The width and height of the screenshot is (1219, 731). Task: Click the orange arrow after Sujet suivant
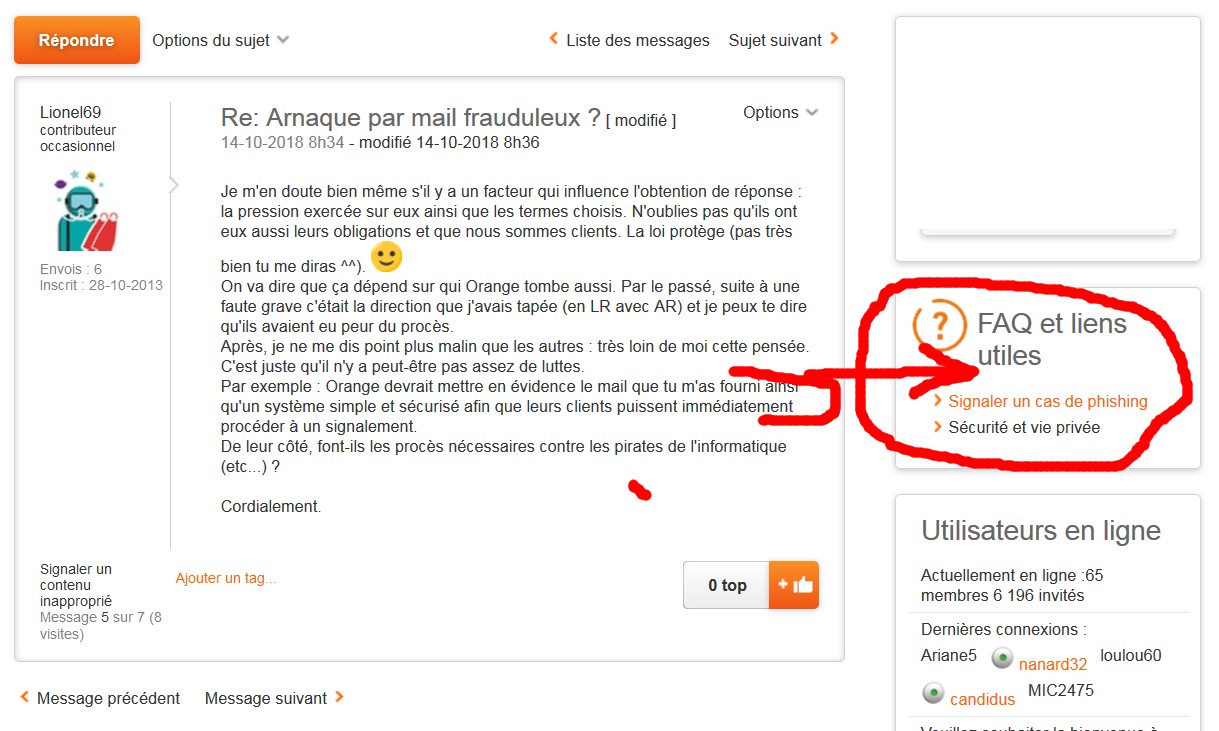[834, 39]
